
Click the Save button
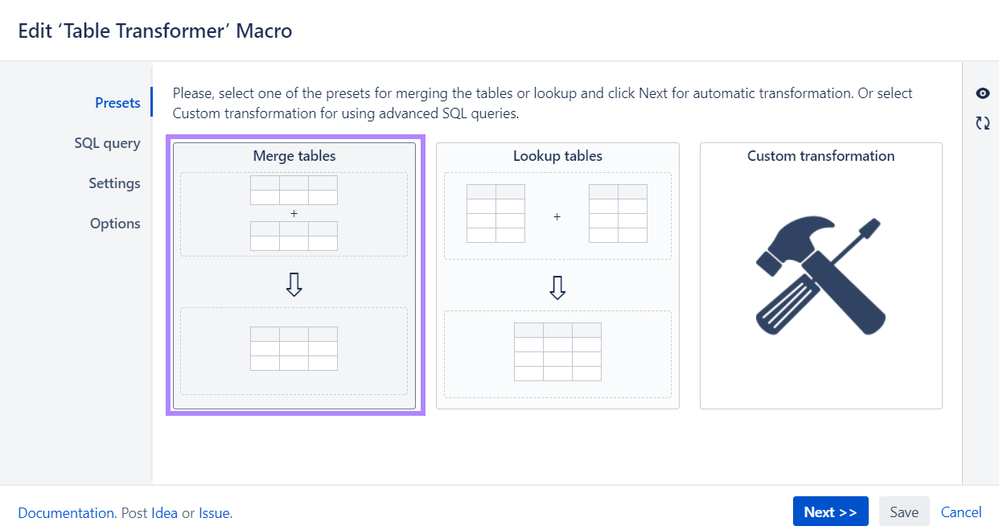click(x=904, y=512)
